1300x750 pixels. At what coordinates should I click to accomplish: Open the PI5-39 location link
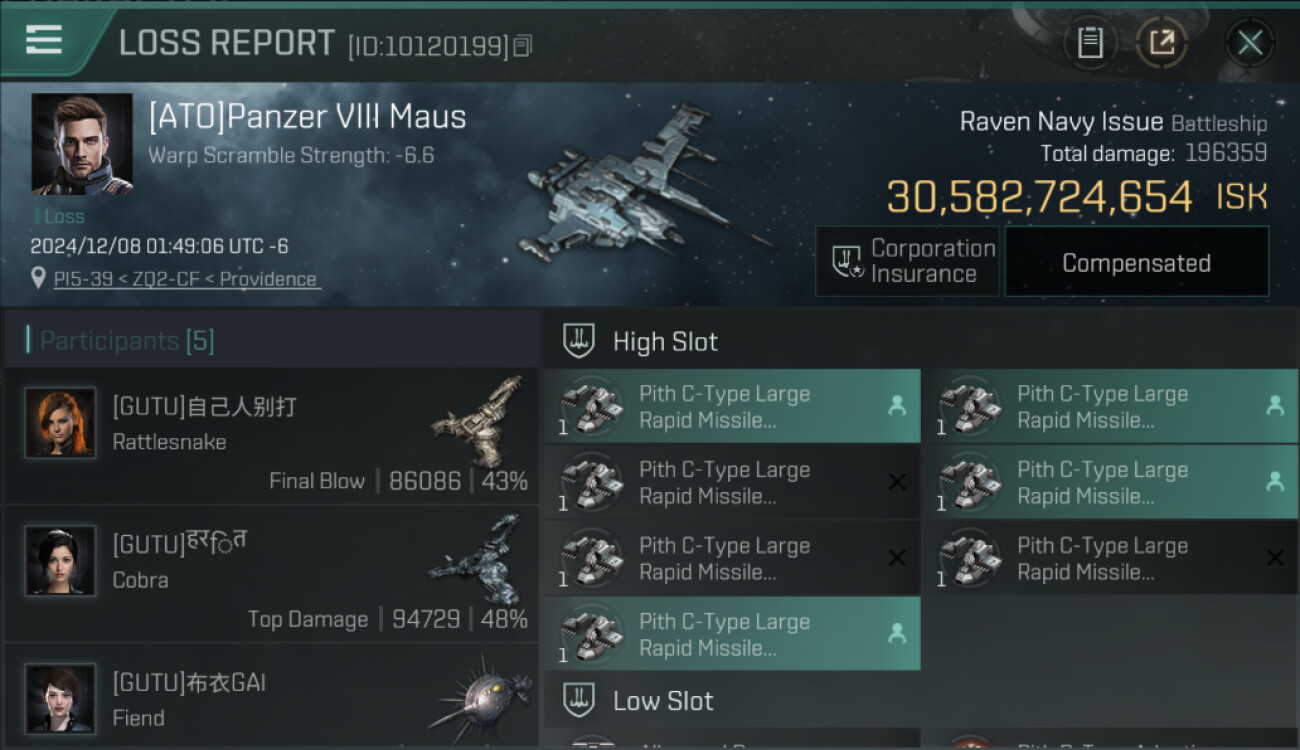[x=187, y=279]
